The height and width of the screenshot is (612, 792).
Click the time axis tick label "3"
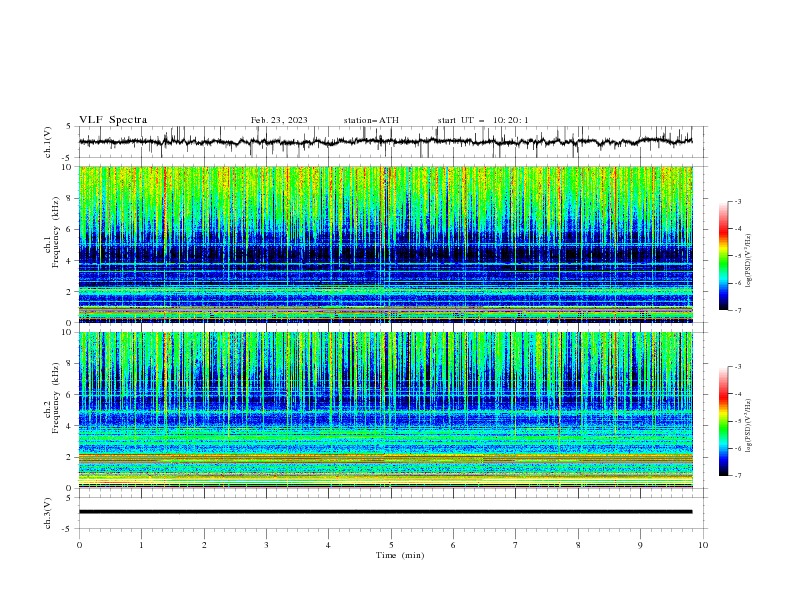pyautogui.click(x=267, y=545)
